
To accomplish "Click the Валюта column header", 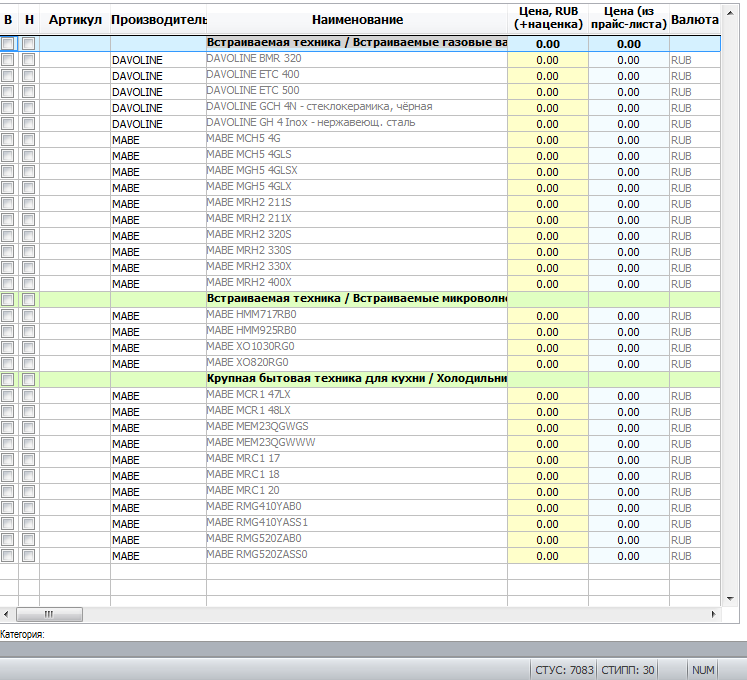I will point(695,20).
